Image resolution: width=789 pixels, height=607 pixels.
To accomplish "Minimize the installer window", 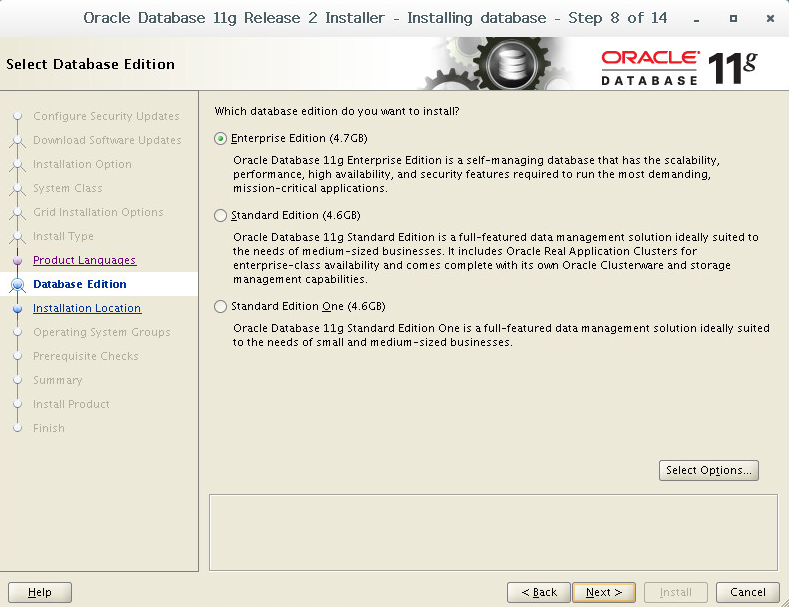I will [696, 19].
